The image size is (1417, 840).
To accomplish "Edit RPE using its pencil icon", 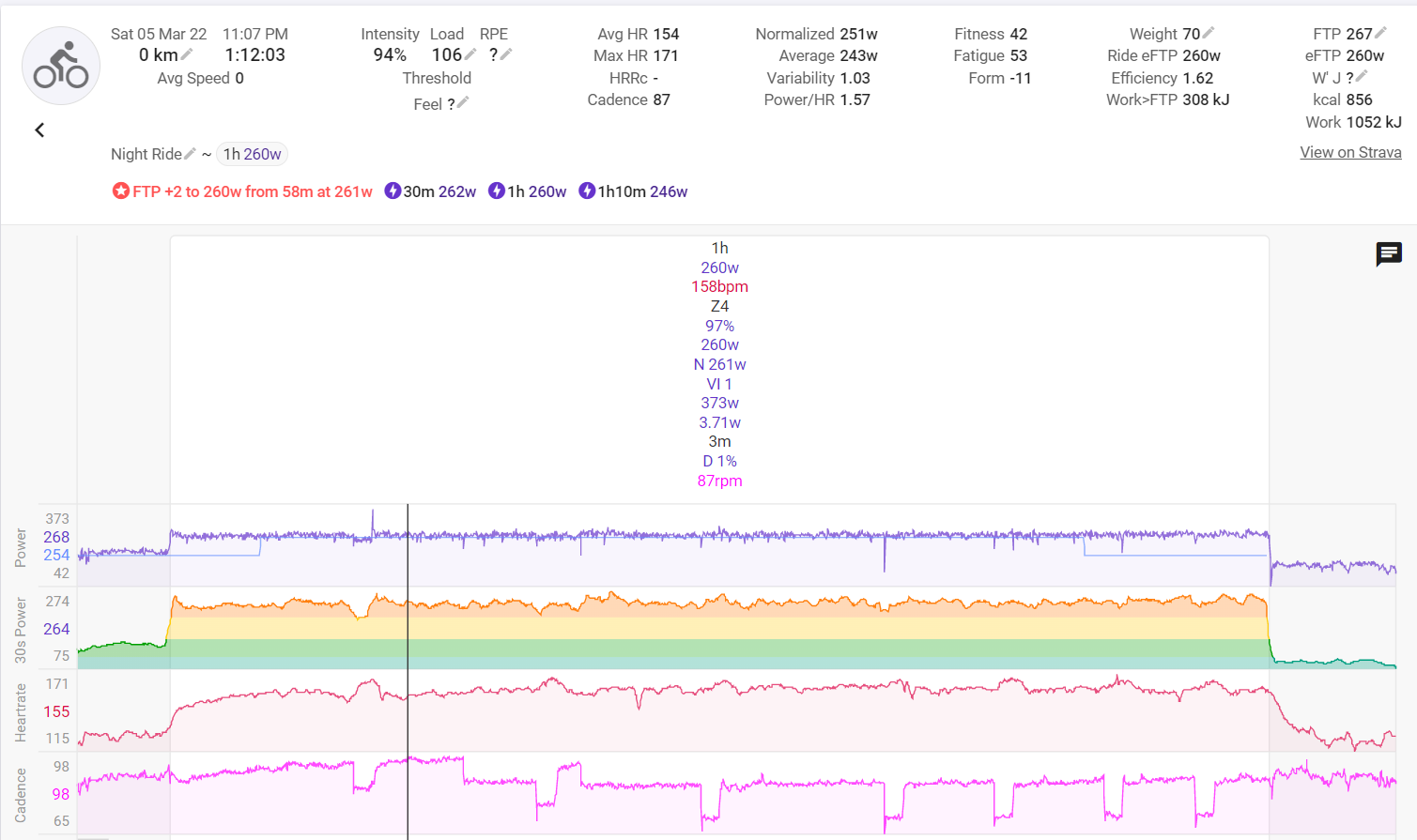I will tap(506, 54).
